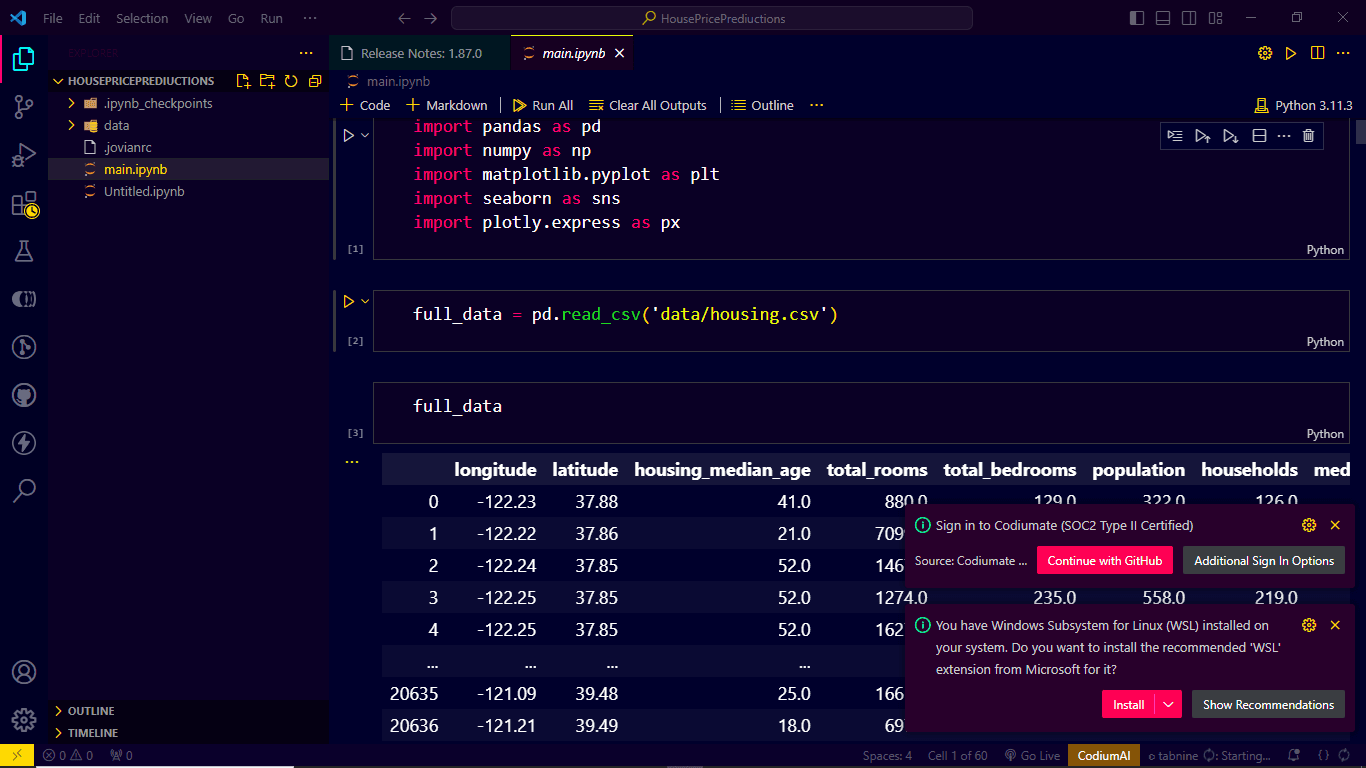Viewport: 1366px width, 768px height.
Task: Expand the OUTLINE section
Action: click(x=91, y=711)
